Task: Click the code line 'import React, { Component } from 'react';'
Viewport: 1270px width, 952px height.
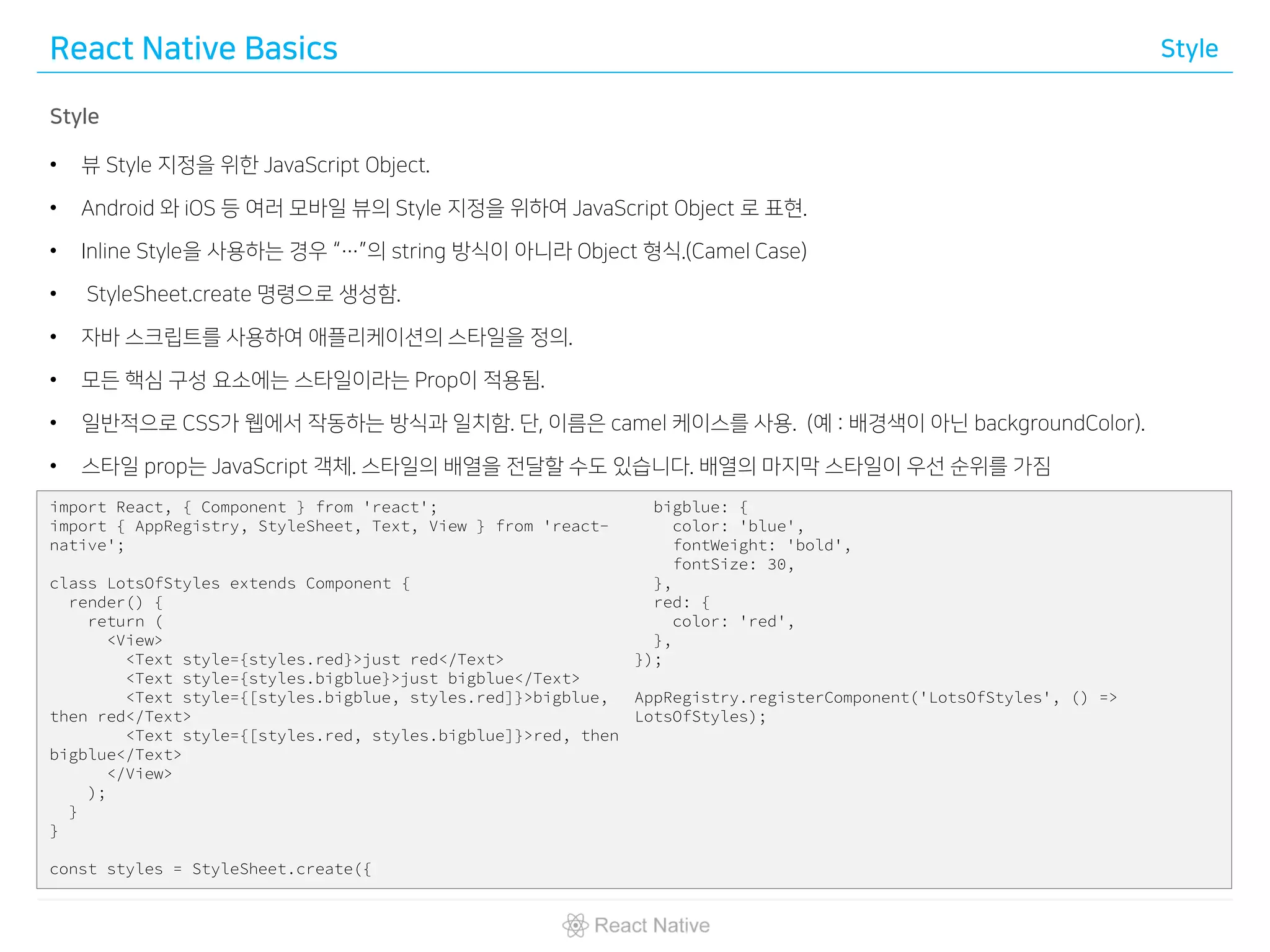Action: tap(244, 508)
